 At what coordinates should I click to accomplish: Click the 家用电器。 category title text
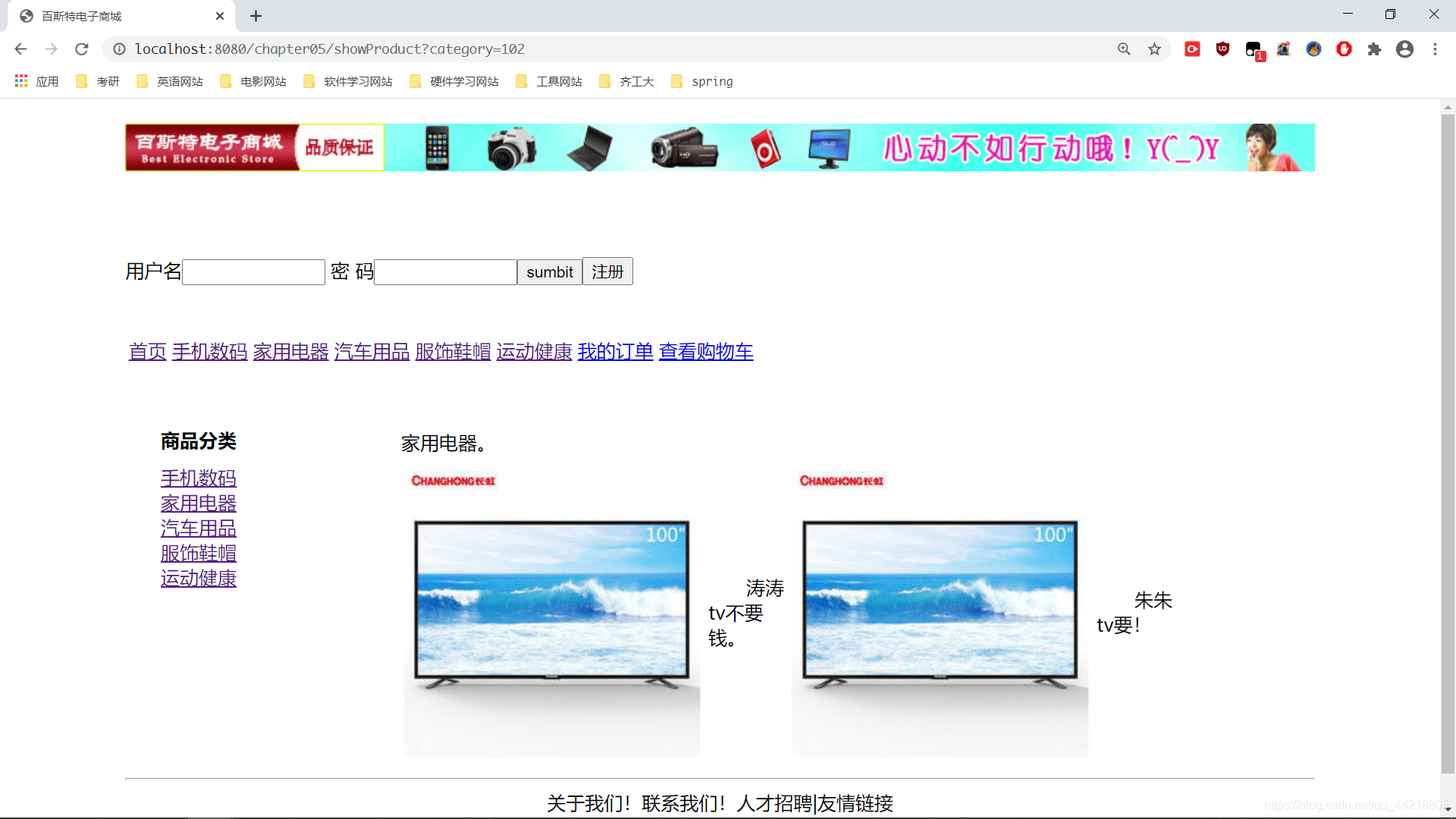coord(444,444)
